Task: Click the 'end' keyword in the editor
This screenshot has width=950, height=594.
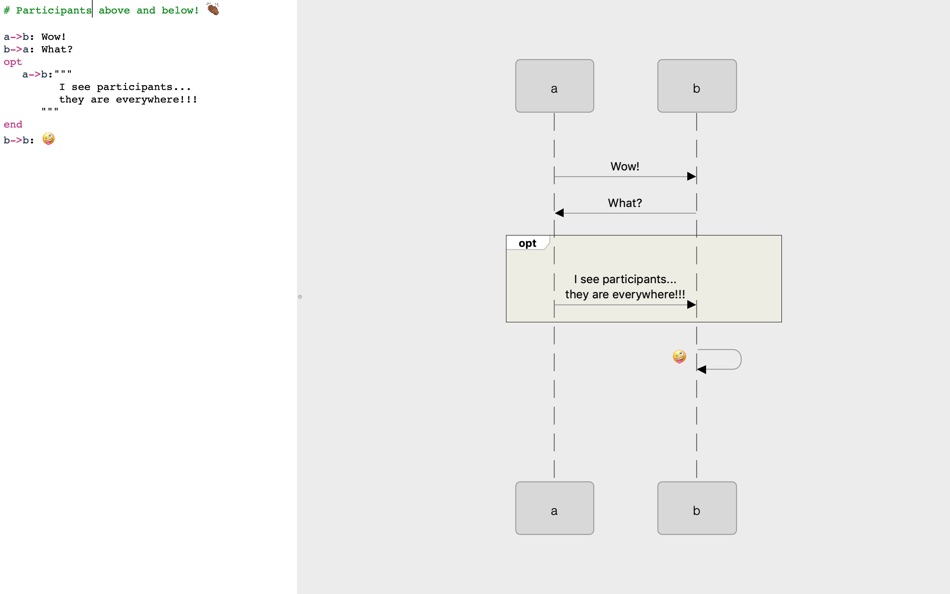Action: tap(13, 124)
